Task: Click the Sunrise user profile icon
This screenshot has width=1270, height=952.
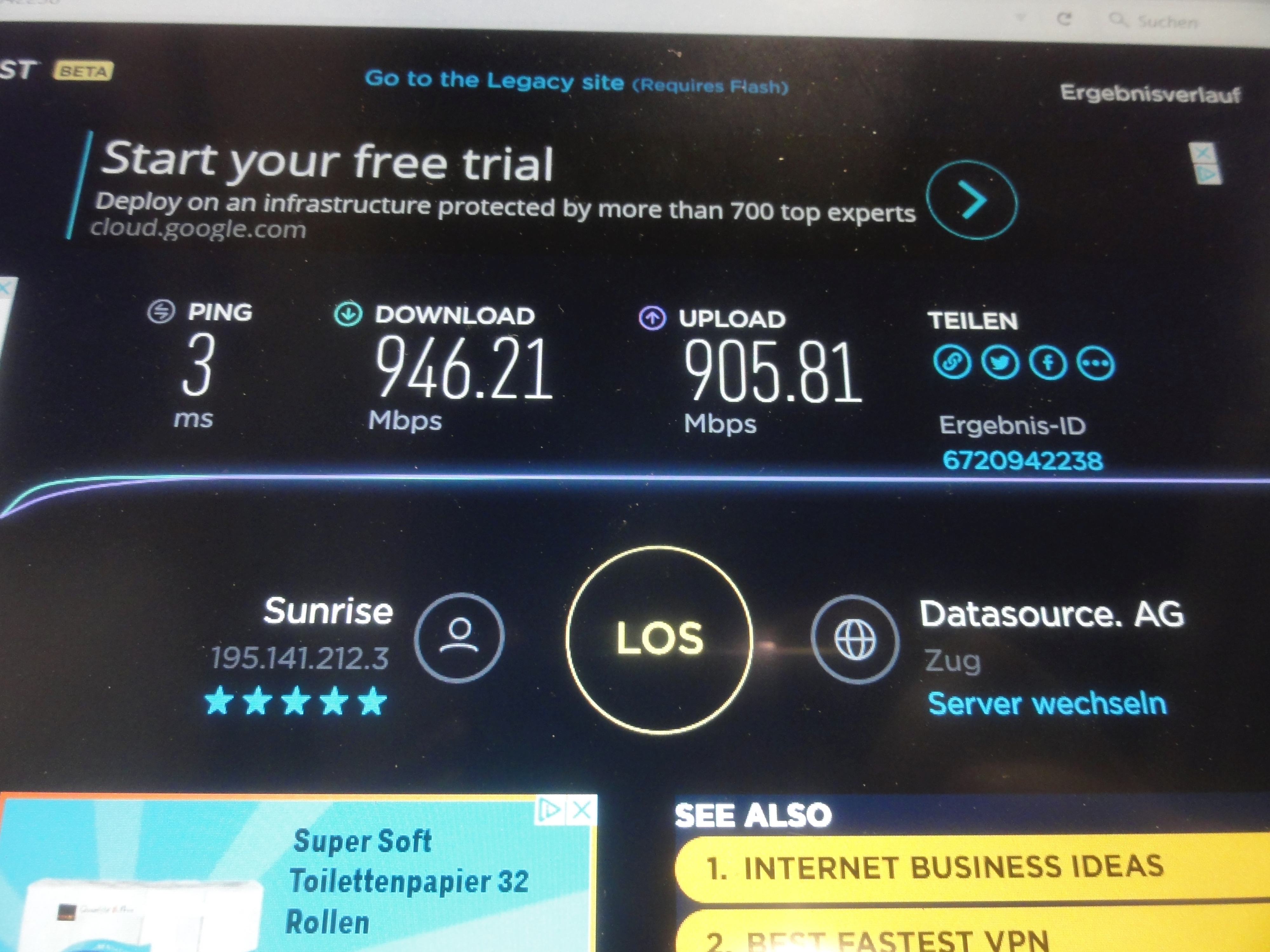Action: pyautogui.click(x=459, y=638)
